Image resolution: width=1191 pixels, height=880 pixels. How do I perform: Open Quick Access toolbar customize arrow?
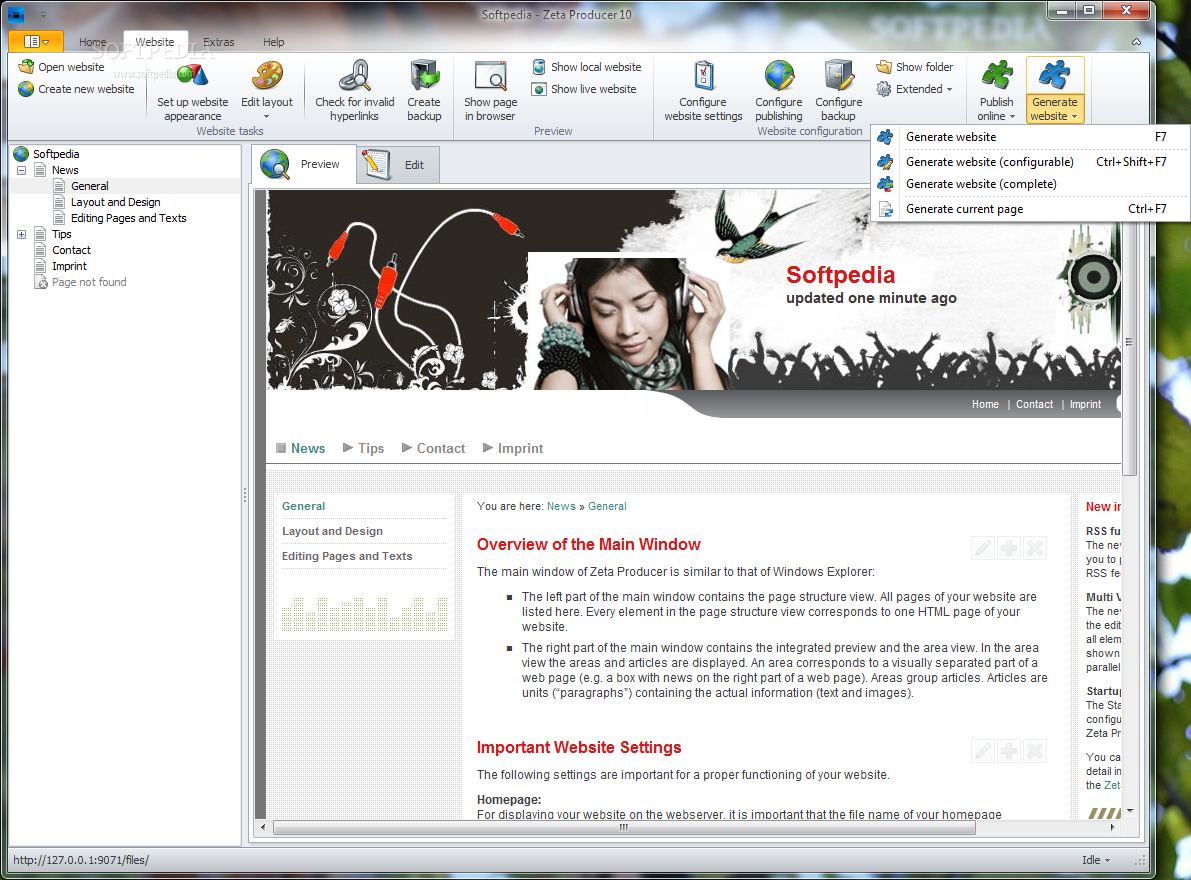coord(43,14)
